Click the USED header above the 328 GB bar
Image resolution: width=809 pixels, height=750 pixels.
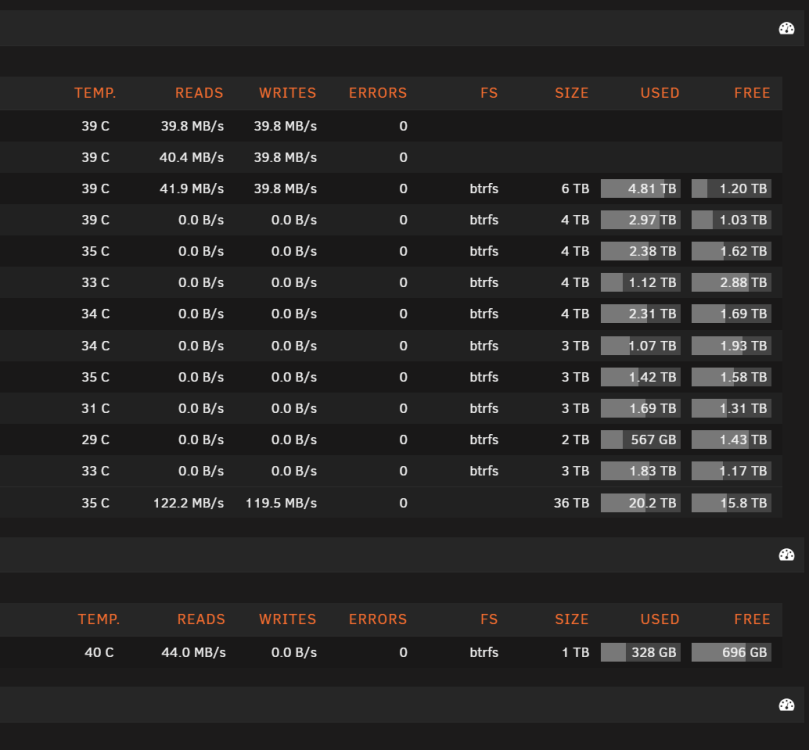[x=660, y=619]
